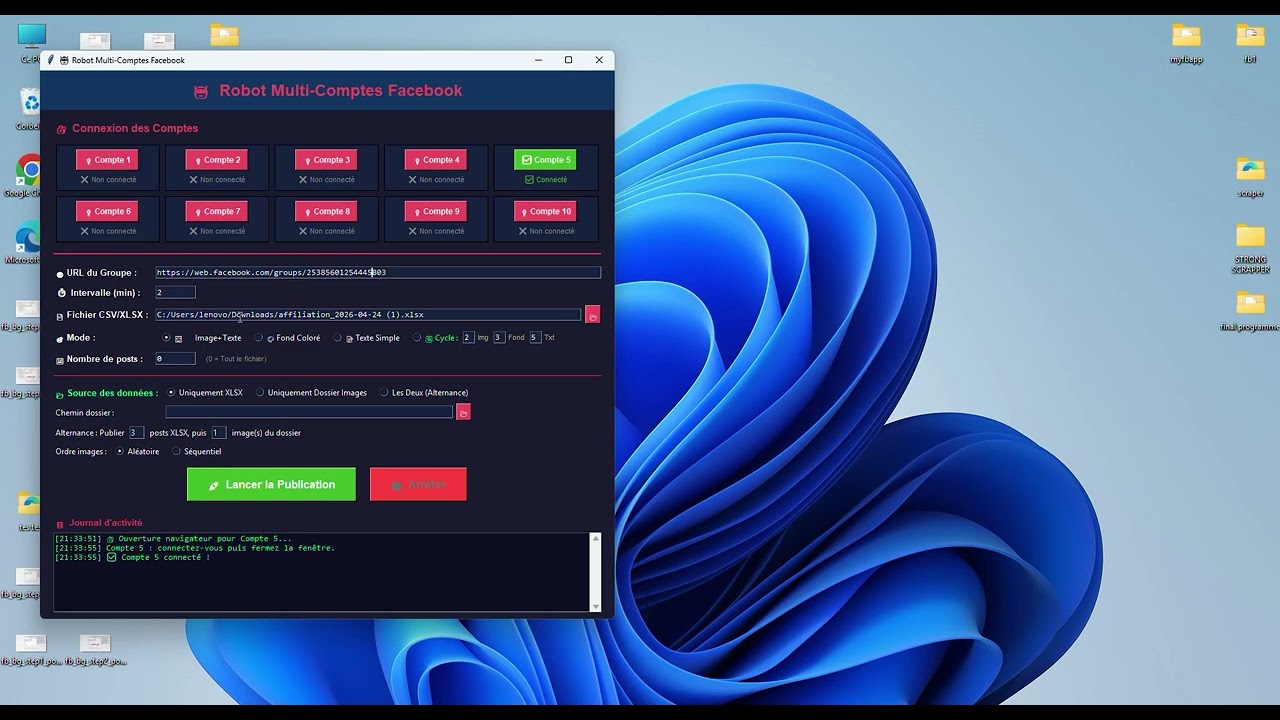
Task: Open the Ce PC desktop icon
Action: click(x=31, y=42)
